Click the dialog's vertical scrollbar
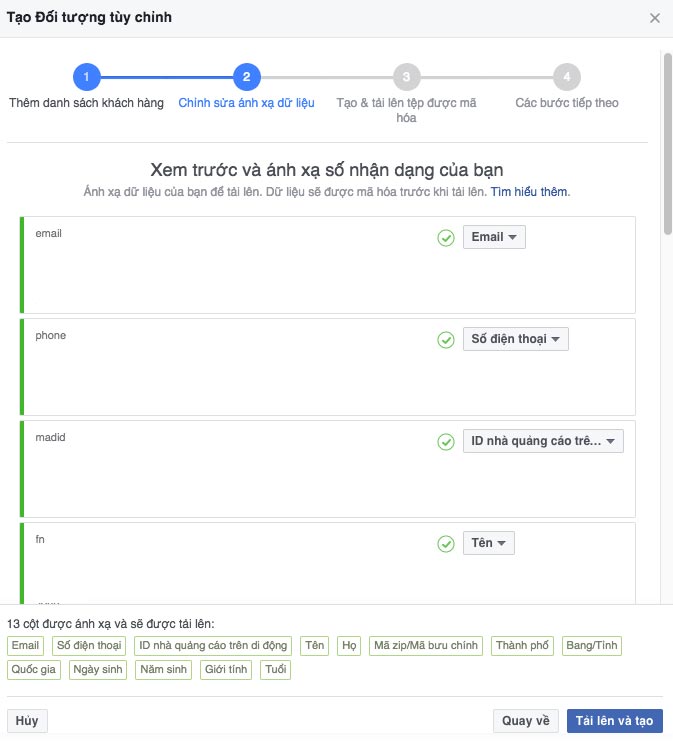This screenshot has width=673, height=741. [x=667, y=144]
